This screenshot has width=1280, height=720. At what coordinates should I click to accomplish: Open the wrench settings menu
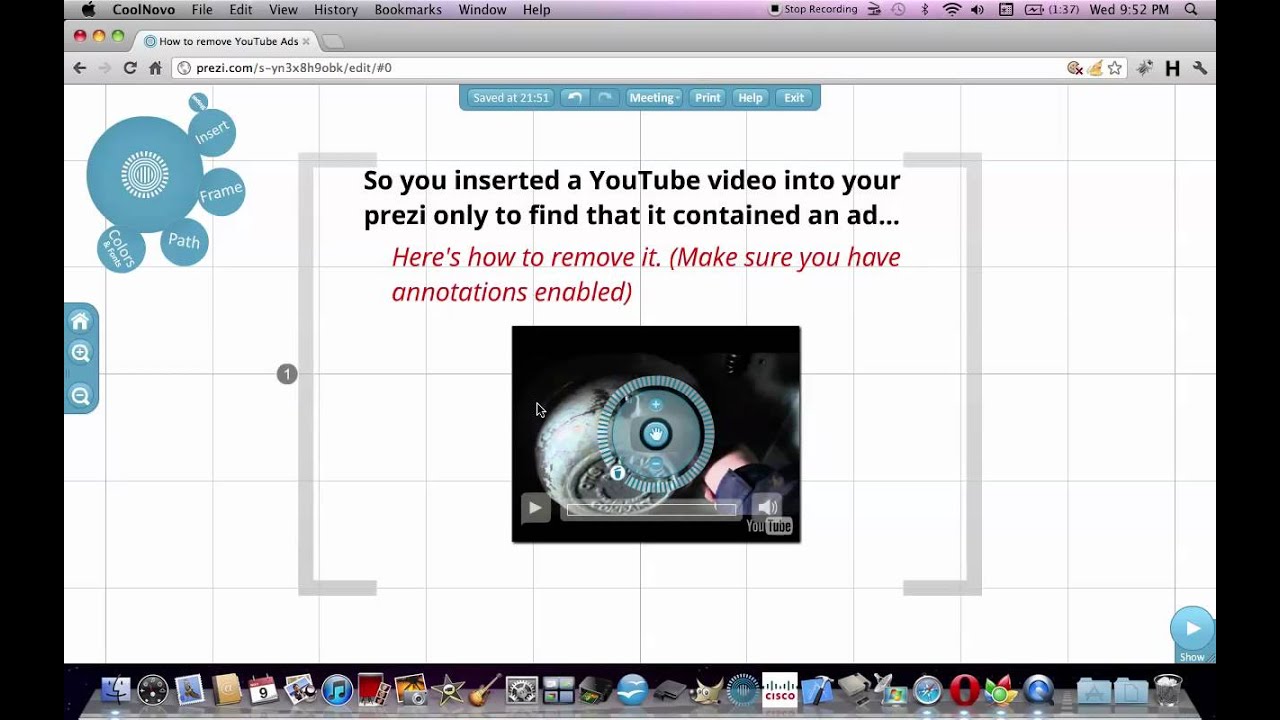[x=1200, y=68]
